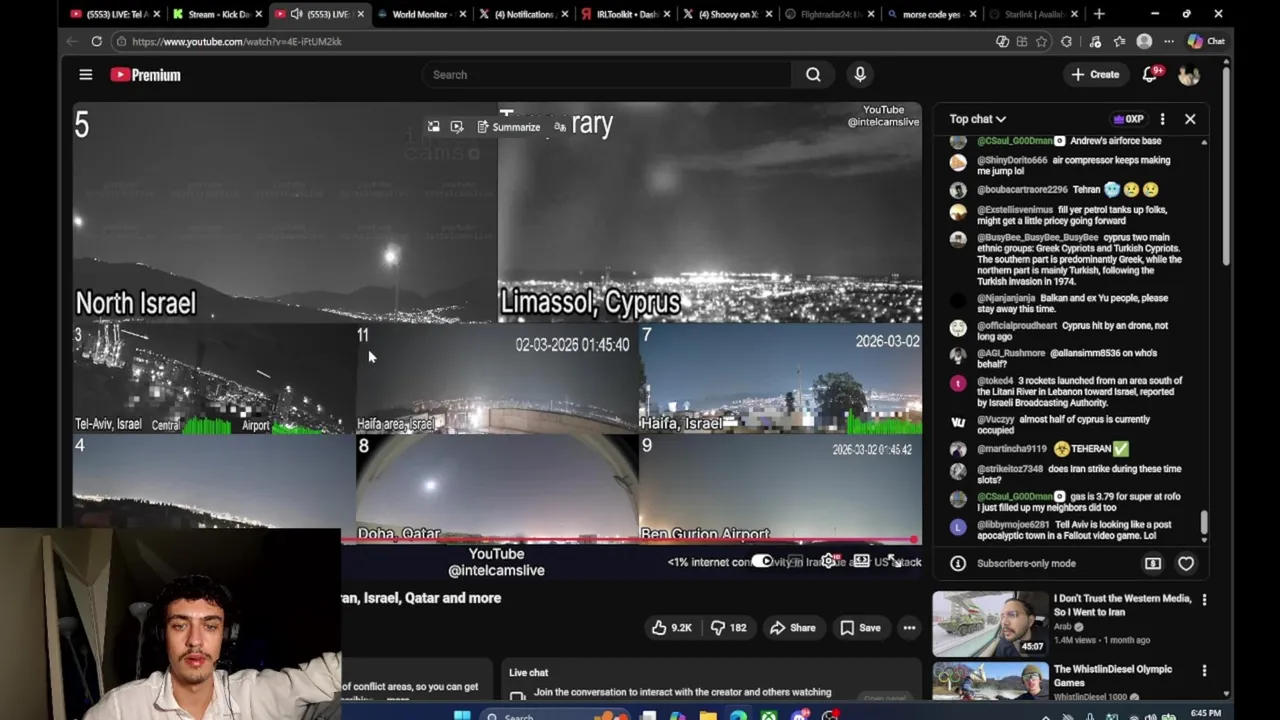Viewport: 1280px width, 720px height.
Task: Switch player to theater mode
Action: click(861, 561)
